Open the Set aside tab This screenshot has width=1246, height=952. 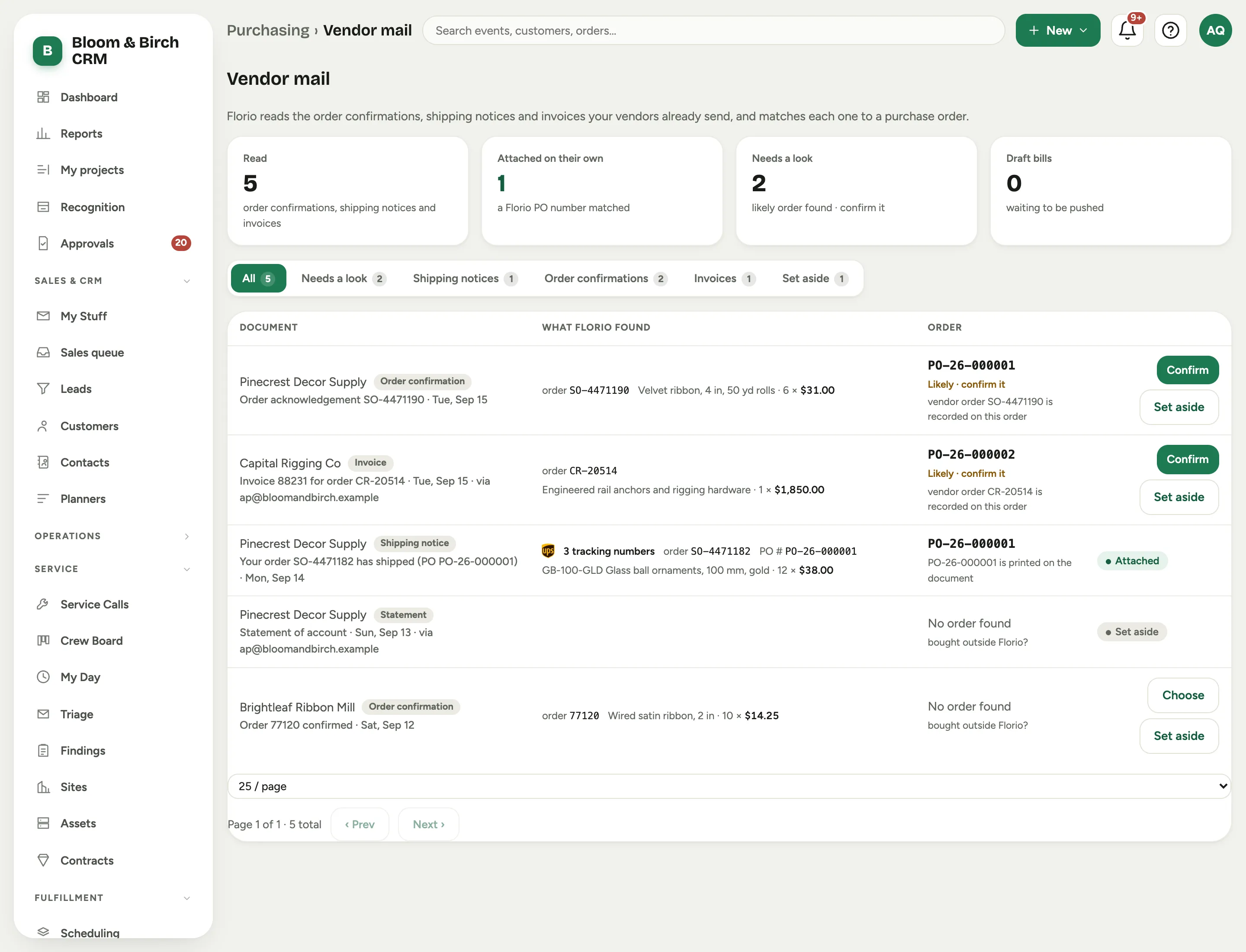[815, 278]
